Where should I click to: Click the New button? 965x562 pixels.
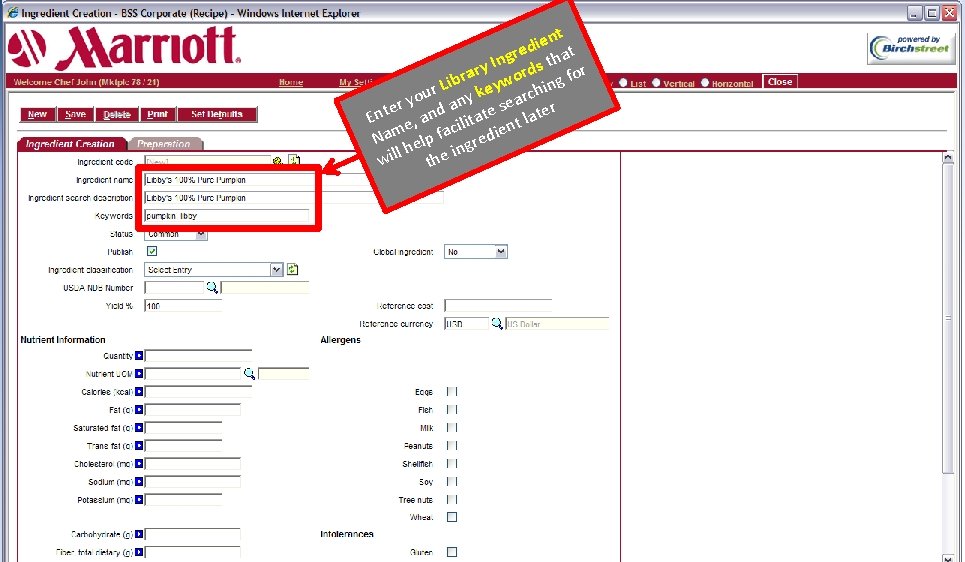(38, 114)
